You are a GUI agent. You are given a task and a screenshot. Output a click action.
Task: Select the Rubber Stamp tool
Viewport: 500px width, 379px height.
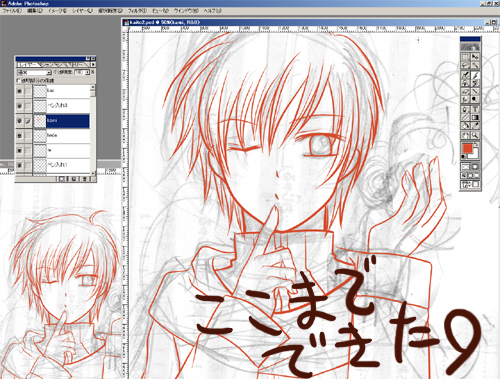pos(465,83)
